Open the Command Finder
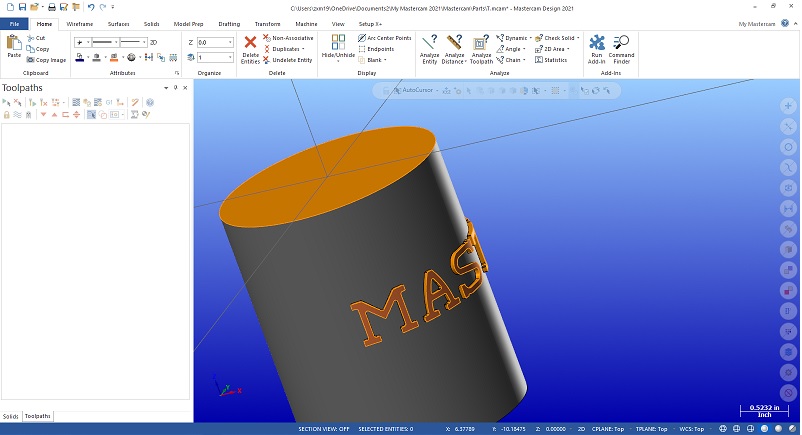The width and height of the screenshot is (802, 435). point(621,49)
